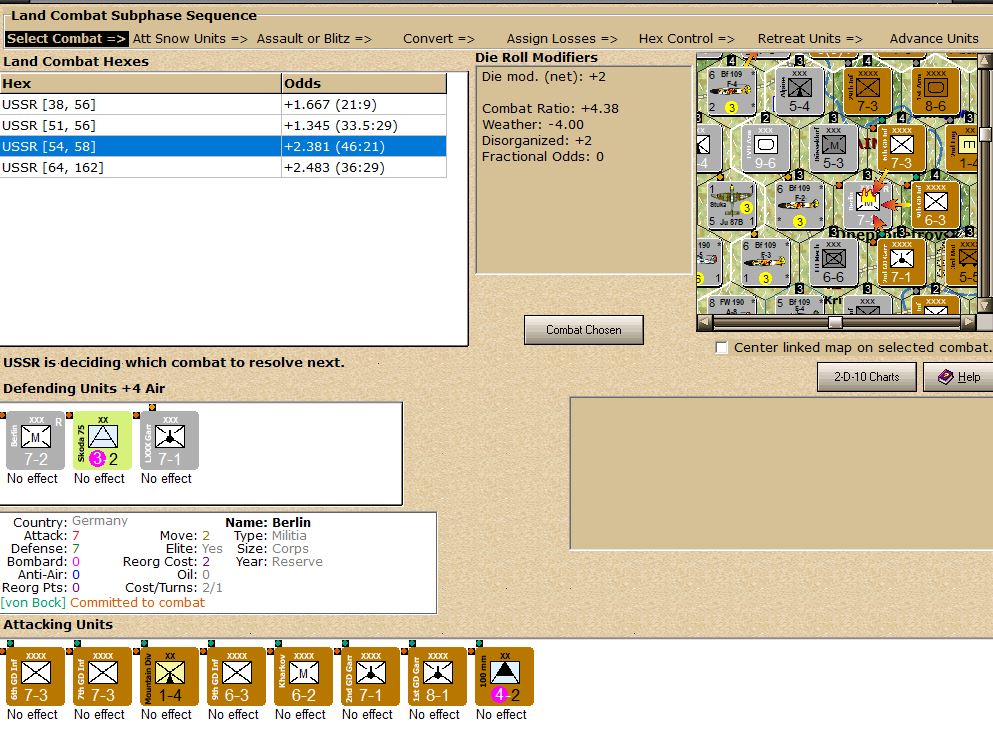993x729 pixels.
Task: Click the map scroll up arrow
Action: pos(985,60)
